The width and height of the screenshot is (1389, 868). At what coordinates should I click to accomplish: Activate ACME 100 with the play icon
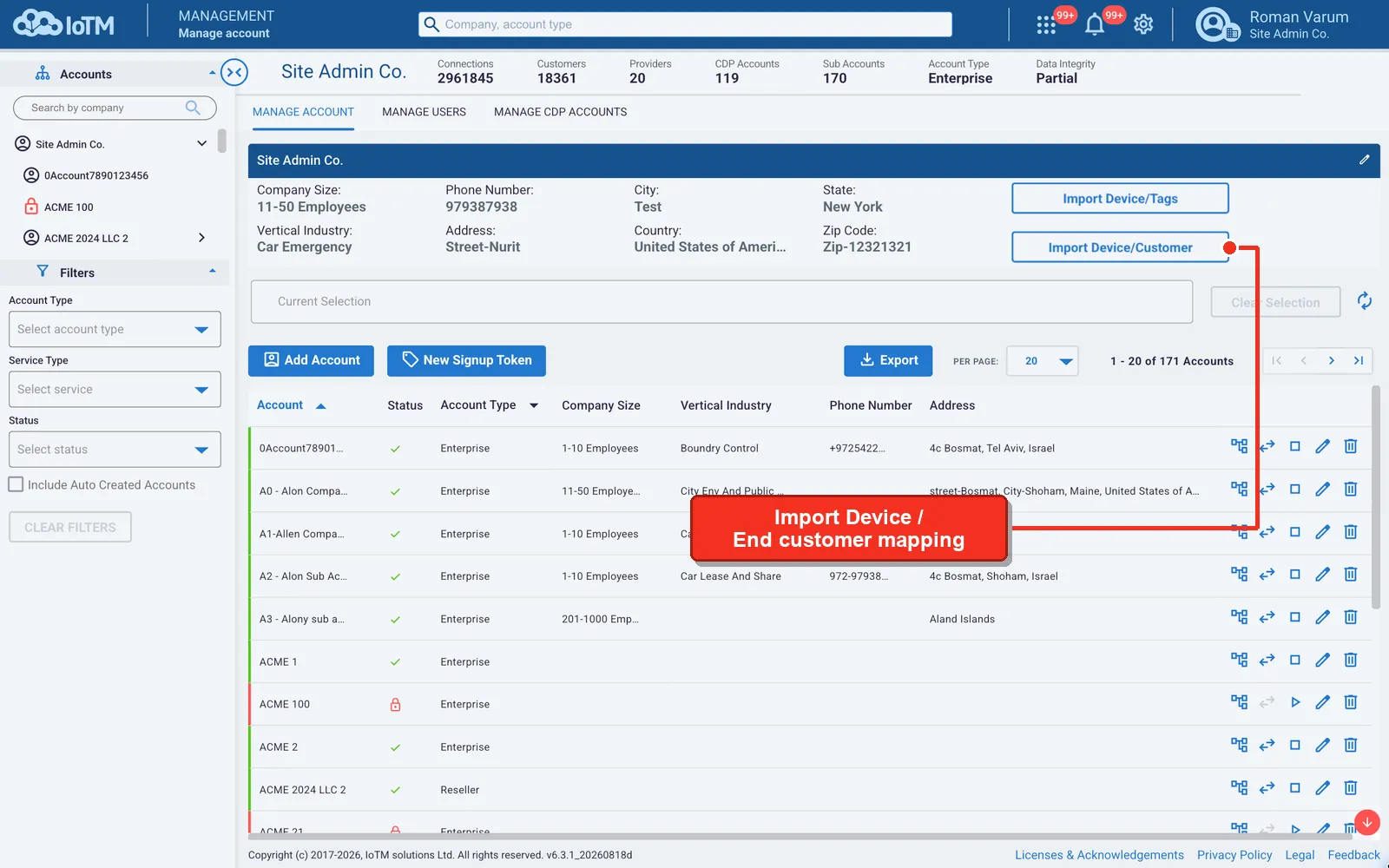1295,702
